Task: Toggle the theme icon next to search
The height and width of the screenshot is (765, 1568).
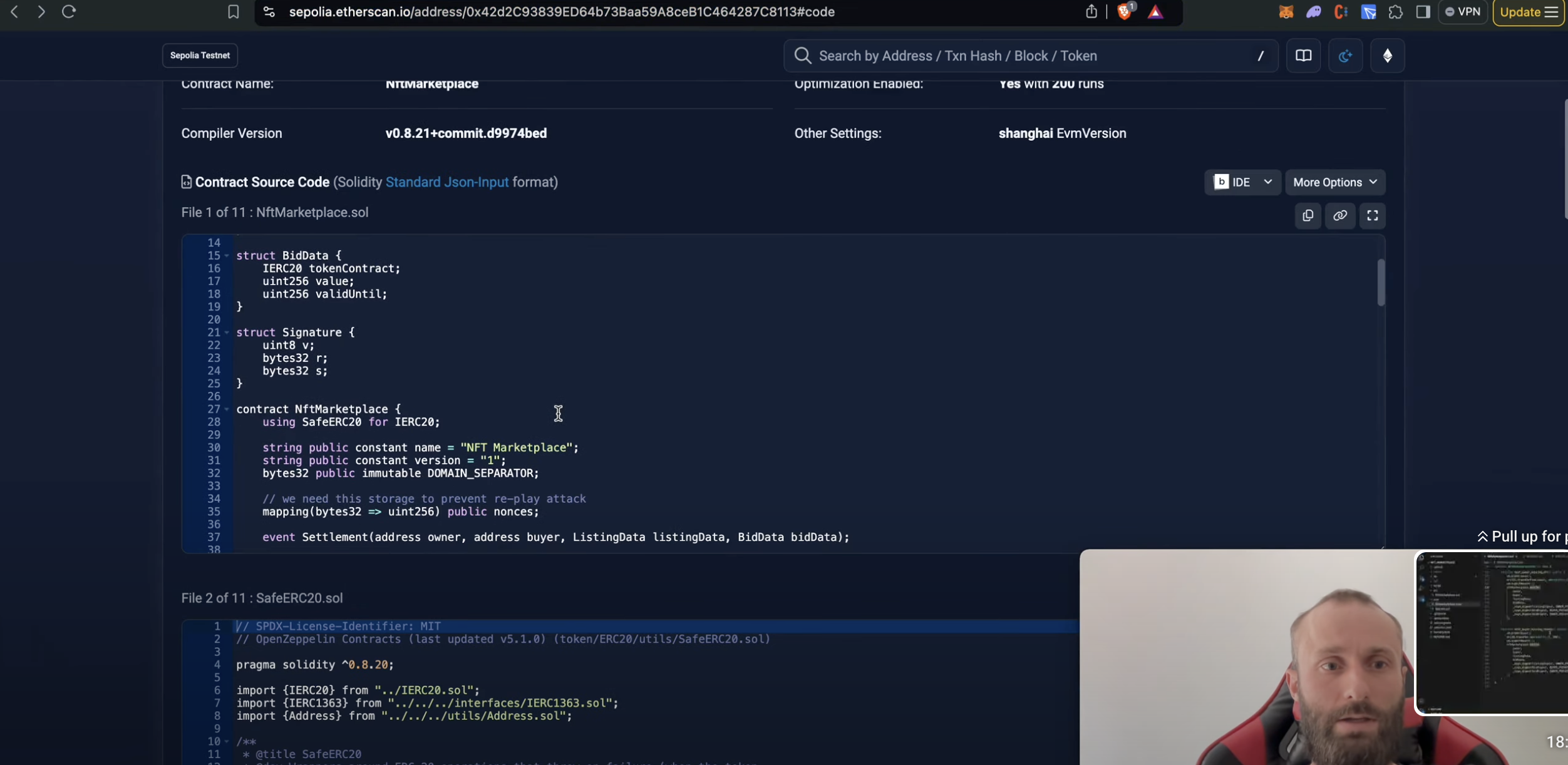Action: pos(1345,56)
